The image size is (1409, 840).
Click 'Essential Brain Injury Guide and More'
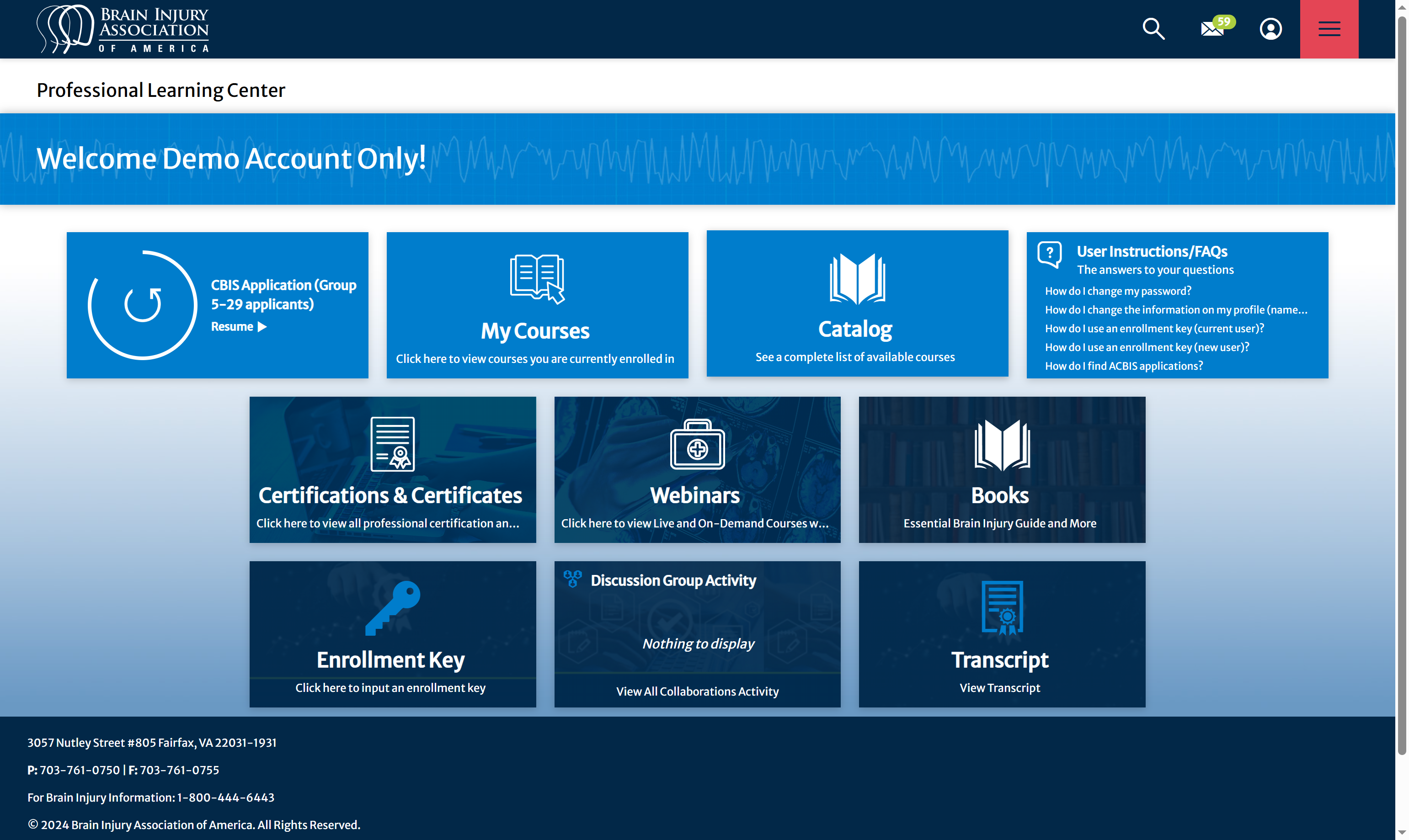[x=999, y=523]
